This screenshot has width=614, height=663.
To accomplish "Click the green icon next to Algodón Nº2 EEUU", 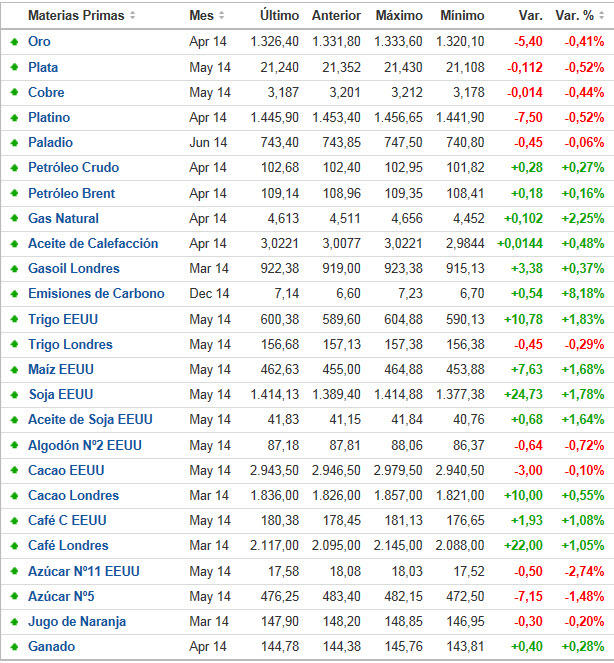I will (x=14, y=445).
